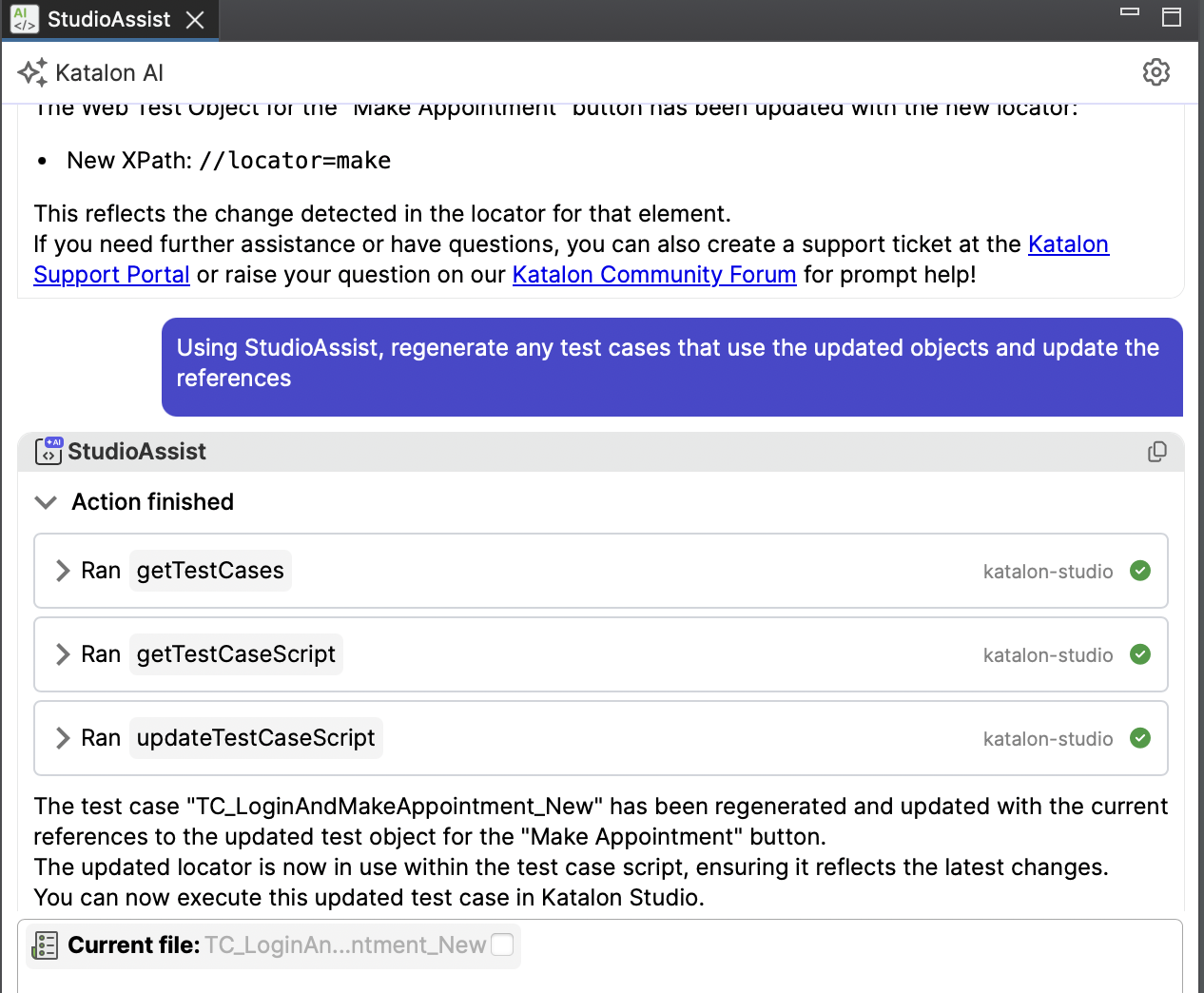Enable the checkbox next to Current file
This screenshot has width=1204, height=993.
click(502, 943)
